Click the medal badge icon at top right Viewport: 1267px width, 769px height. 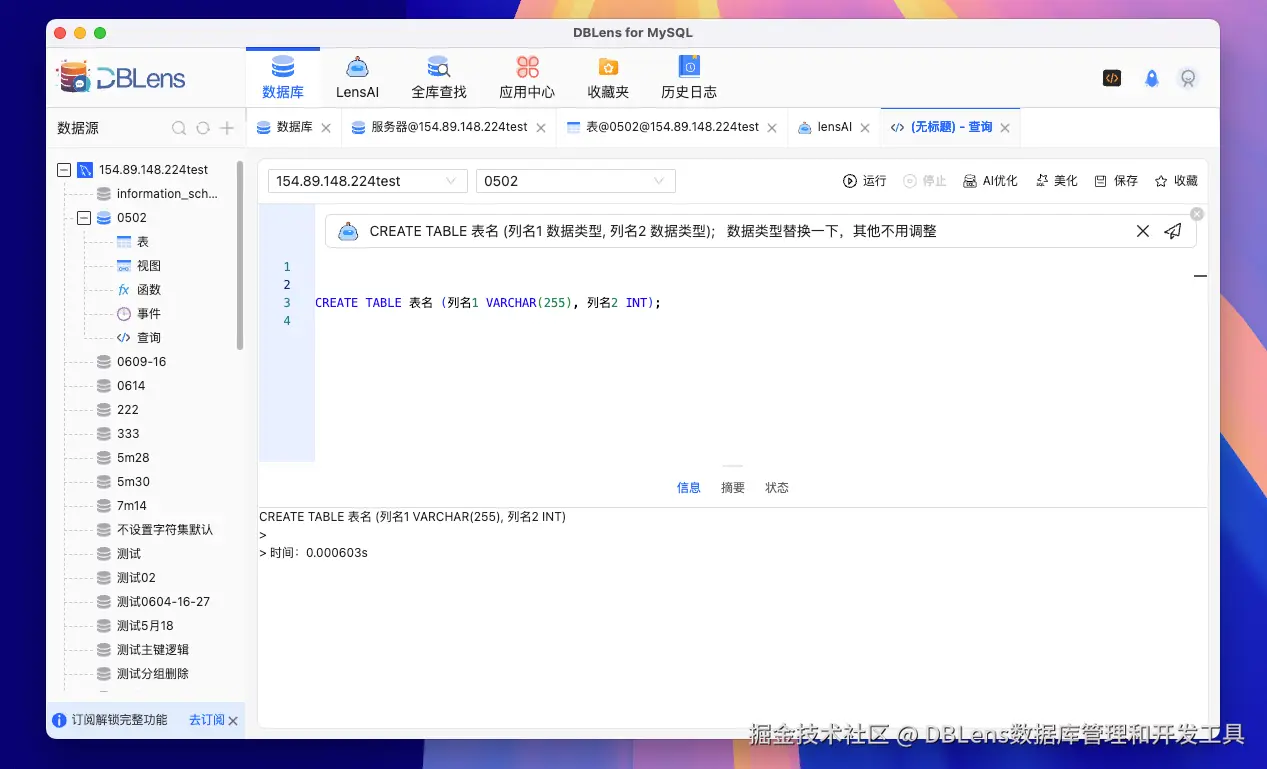pos(1188,78)
